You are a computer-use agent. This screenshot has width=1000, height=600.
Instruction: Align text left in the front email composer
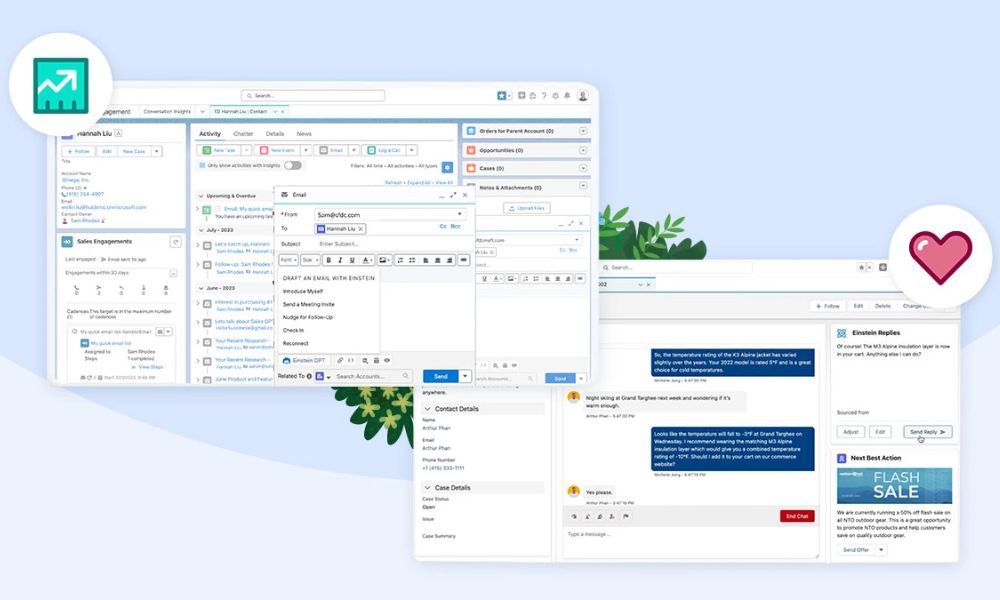pos(425,260)
